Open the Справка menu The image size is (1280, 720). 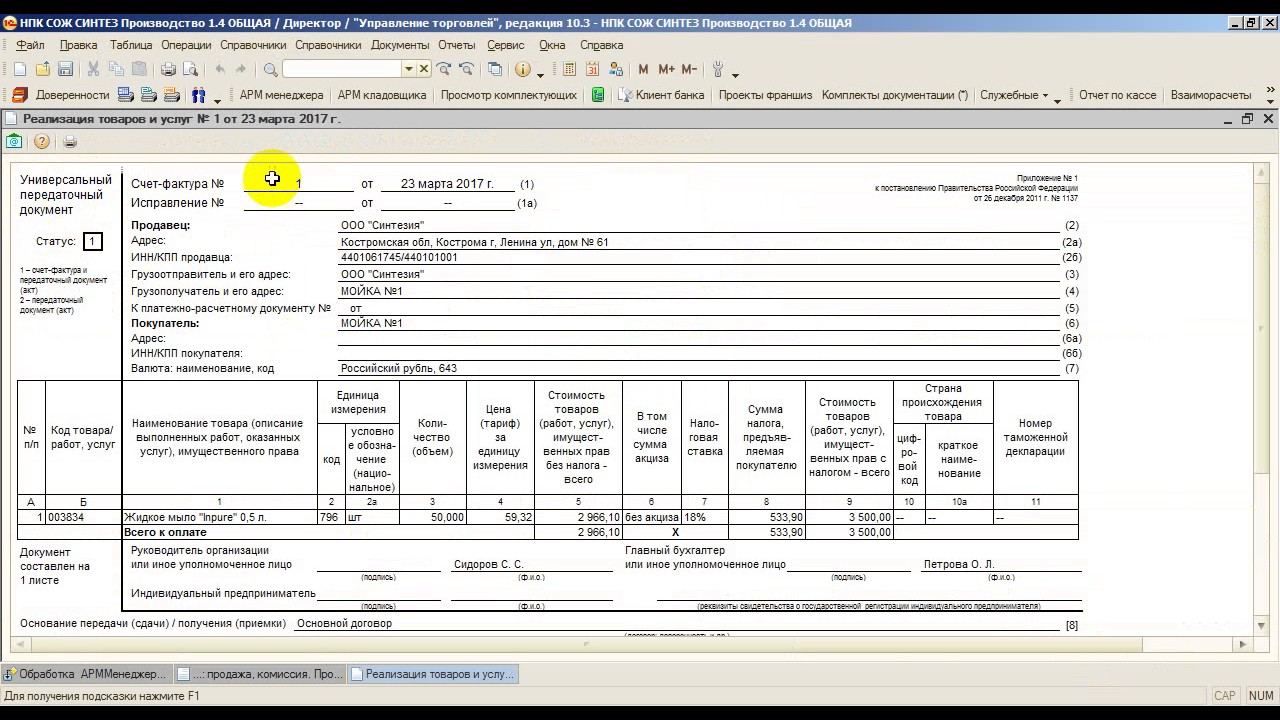pos(601,45)
